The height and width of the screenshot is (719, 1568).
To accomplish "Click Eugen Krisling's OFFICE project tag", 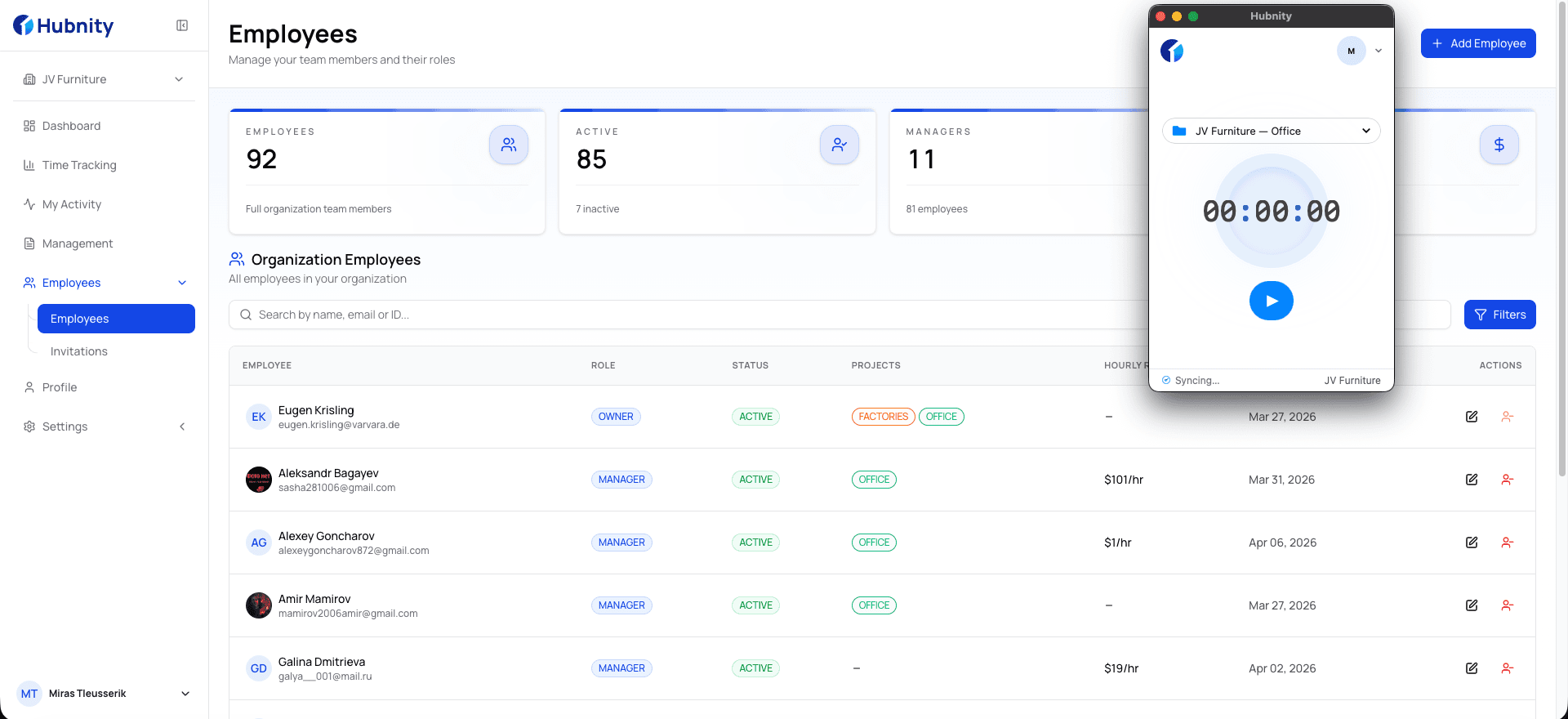I will point(942,417).
